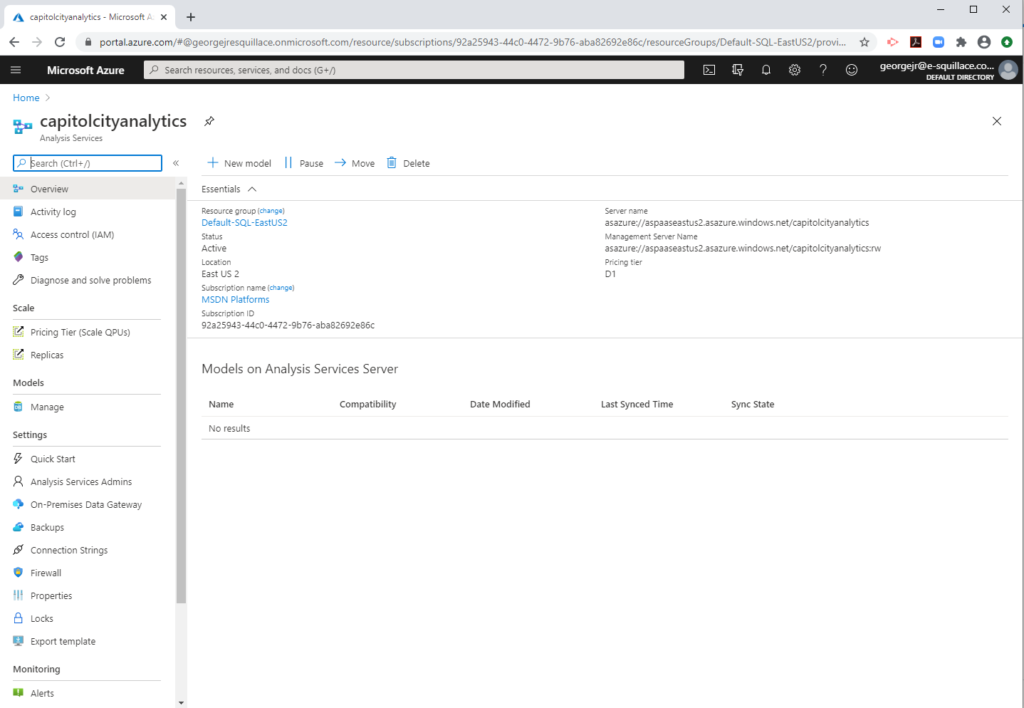
Task: Pin capitolcityanalytics to dashboard
Action: click(x=208, y=120)
